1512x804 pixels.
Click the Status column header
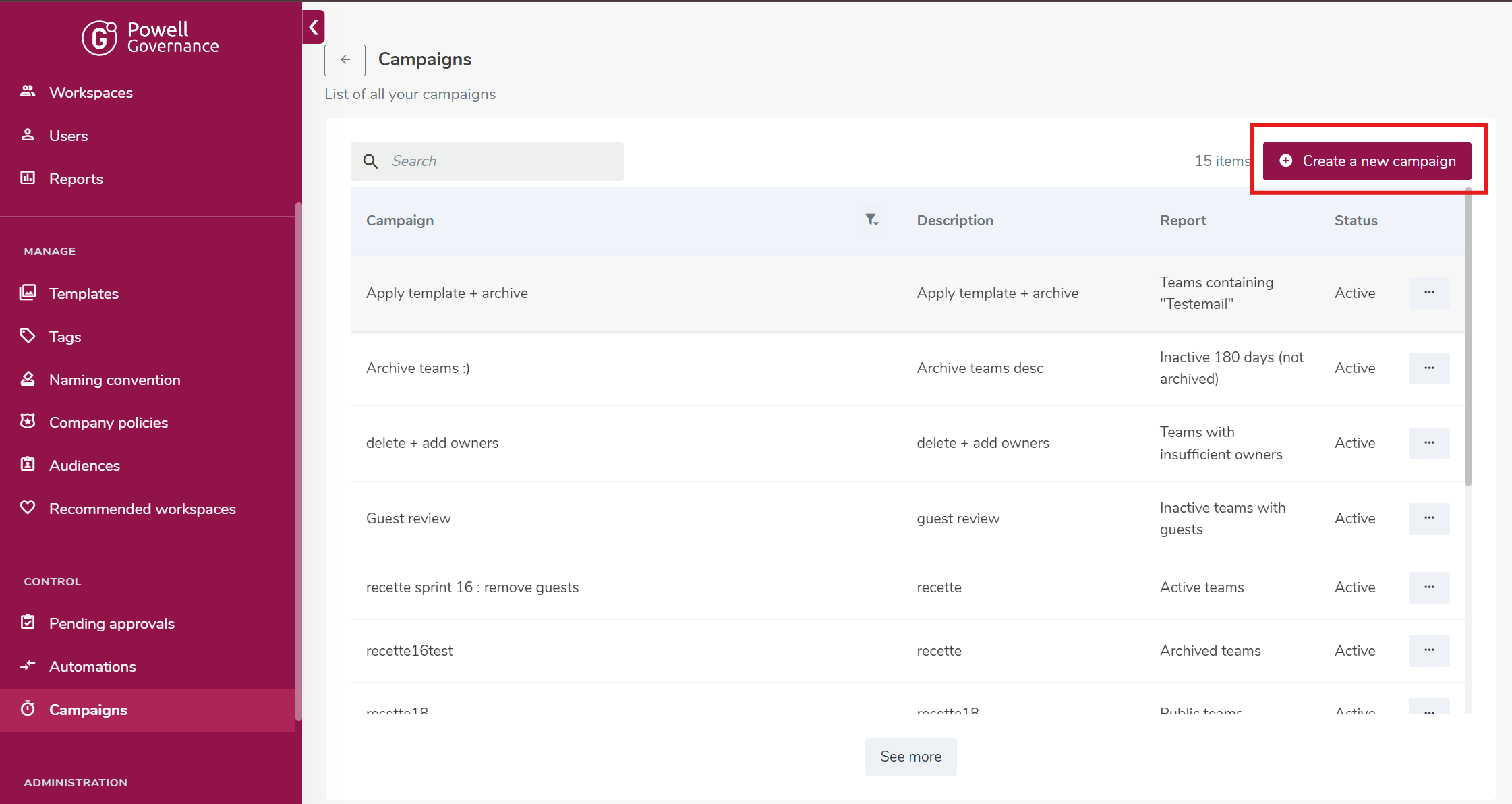point(1356,221)
